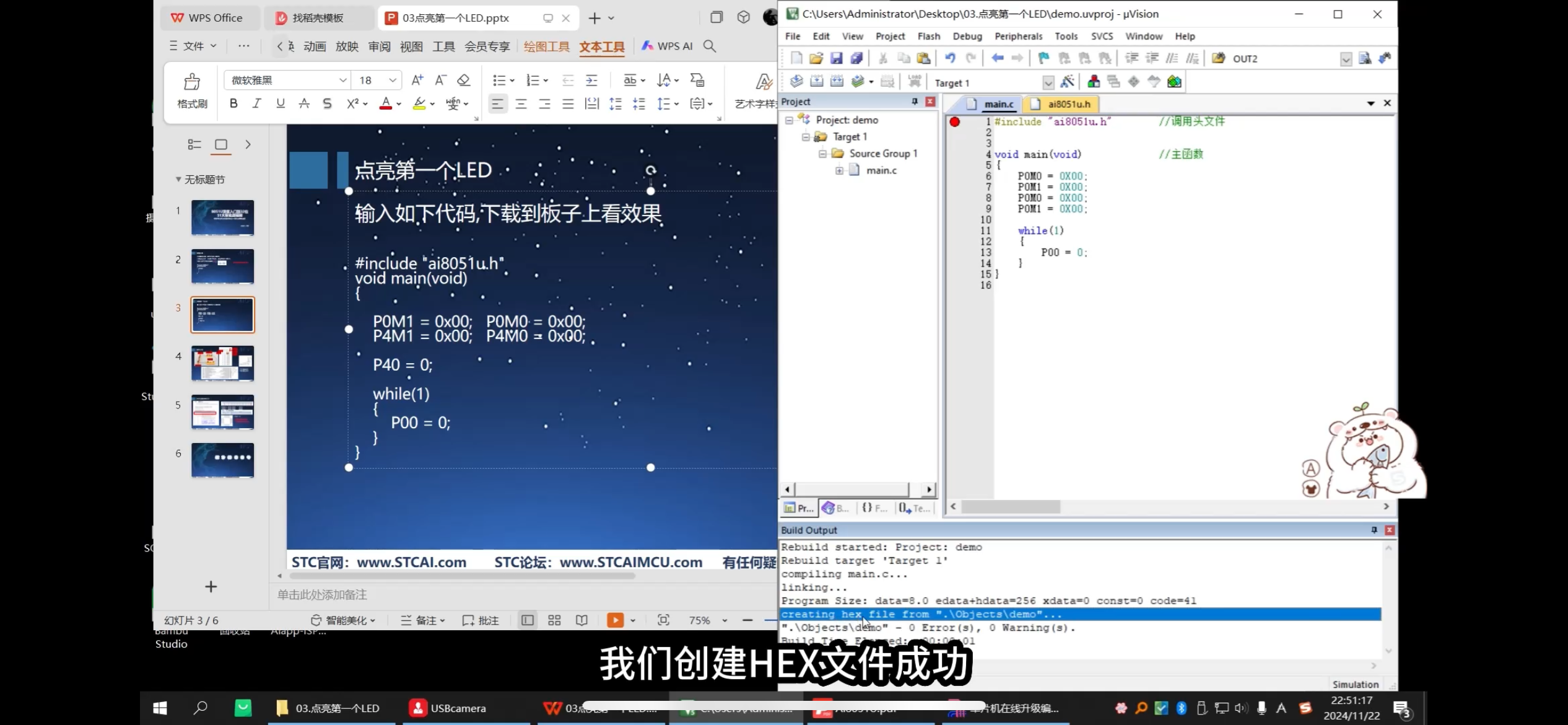Toggle italic text formatting in WPS

(256, 103)
